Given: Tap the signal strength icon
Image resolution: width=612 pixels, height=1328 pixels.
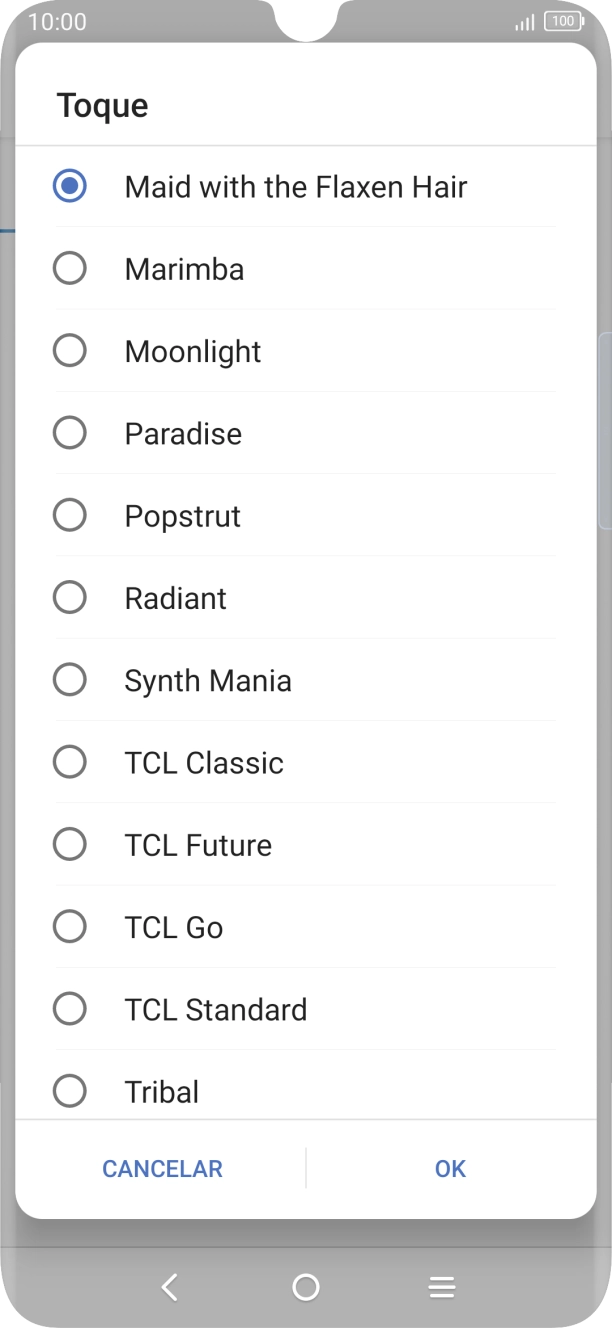Looking at the screenshot, I should pyautogui.click(x=524, y=22).
